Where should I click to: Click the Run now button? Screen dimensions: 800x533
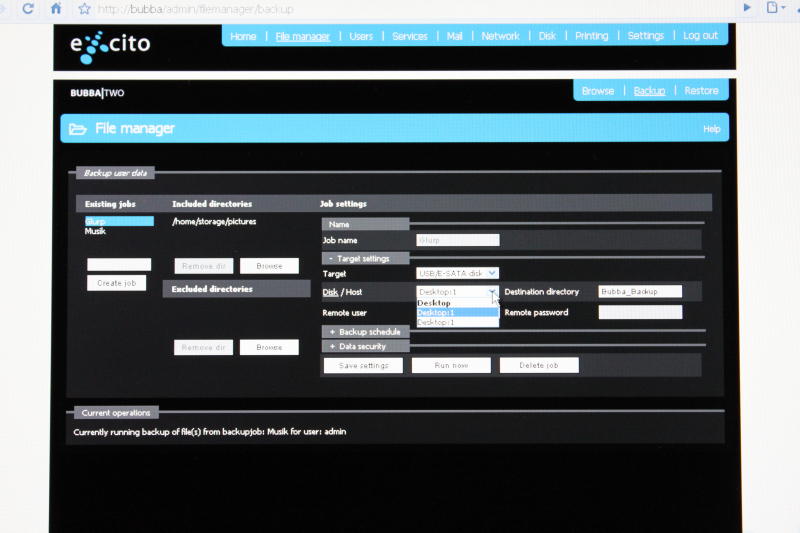point(451,365)
